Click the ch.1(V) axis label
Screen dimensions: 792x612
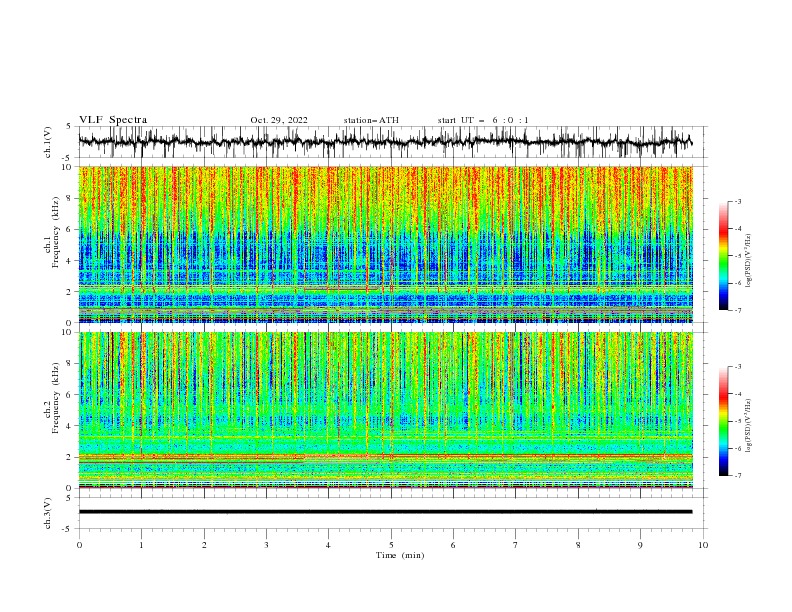coord(48,142)
